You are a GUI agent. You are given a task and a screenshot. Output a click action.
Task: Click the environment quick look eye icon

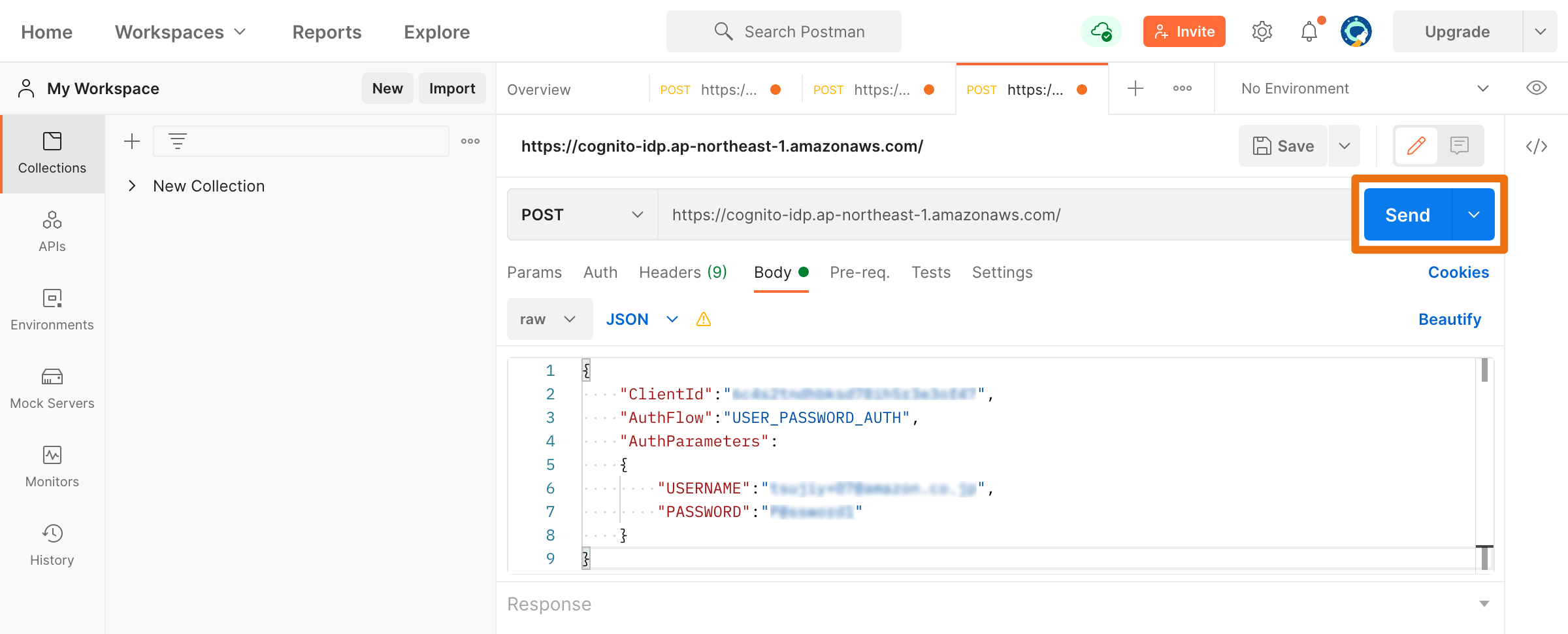click(1537, 88)
